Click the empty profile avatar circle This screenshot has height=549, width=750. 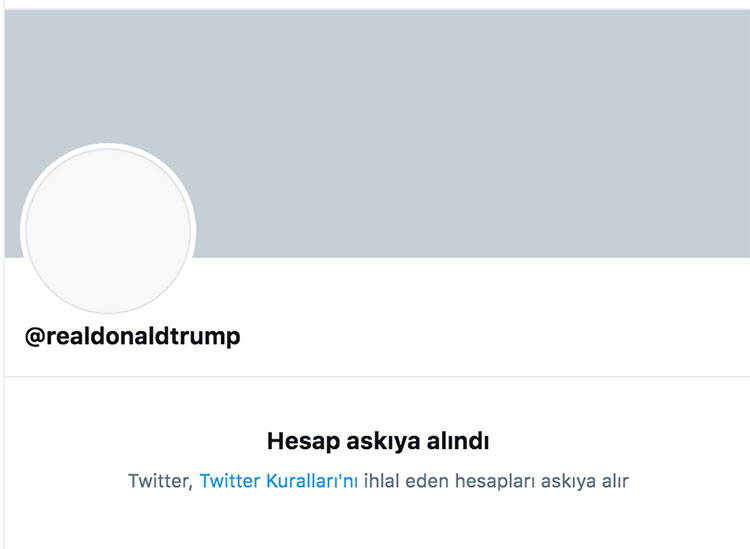pyautogui.click(x=108, y=231)
